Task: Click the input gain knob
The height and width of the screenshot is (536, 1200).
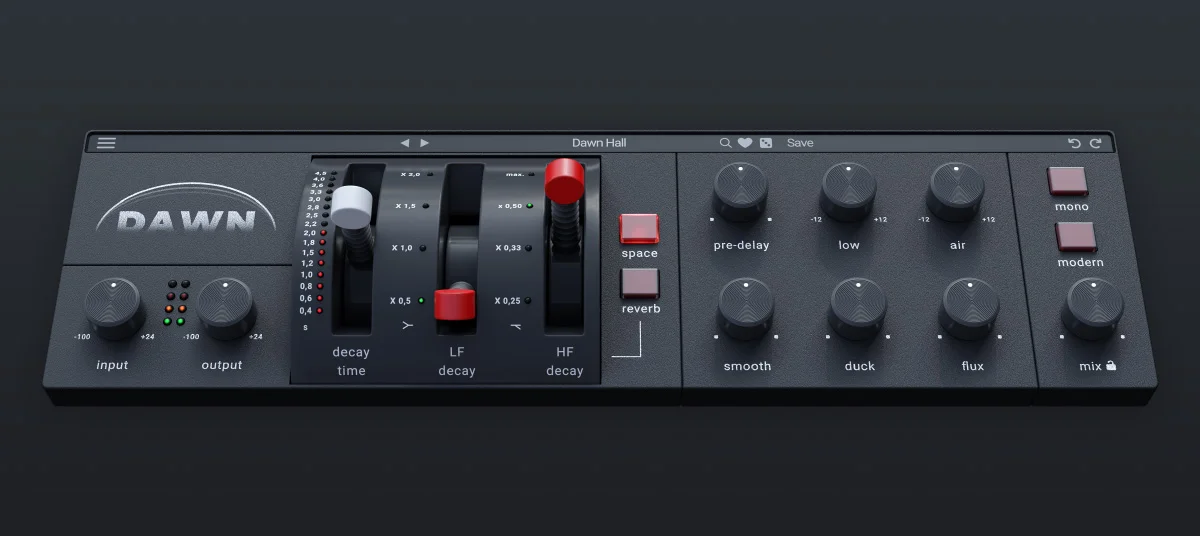Action: tap(114, 307)
